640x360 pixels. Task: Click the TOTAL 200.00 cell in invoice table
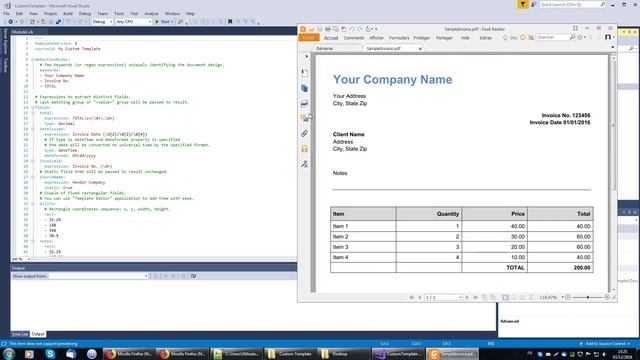pyautogui.click(x=560, y=268)
